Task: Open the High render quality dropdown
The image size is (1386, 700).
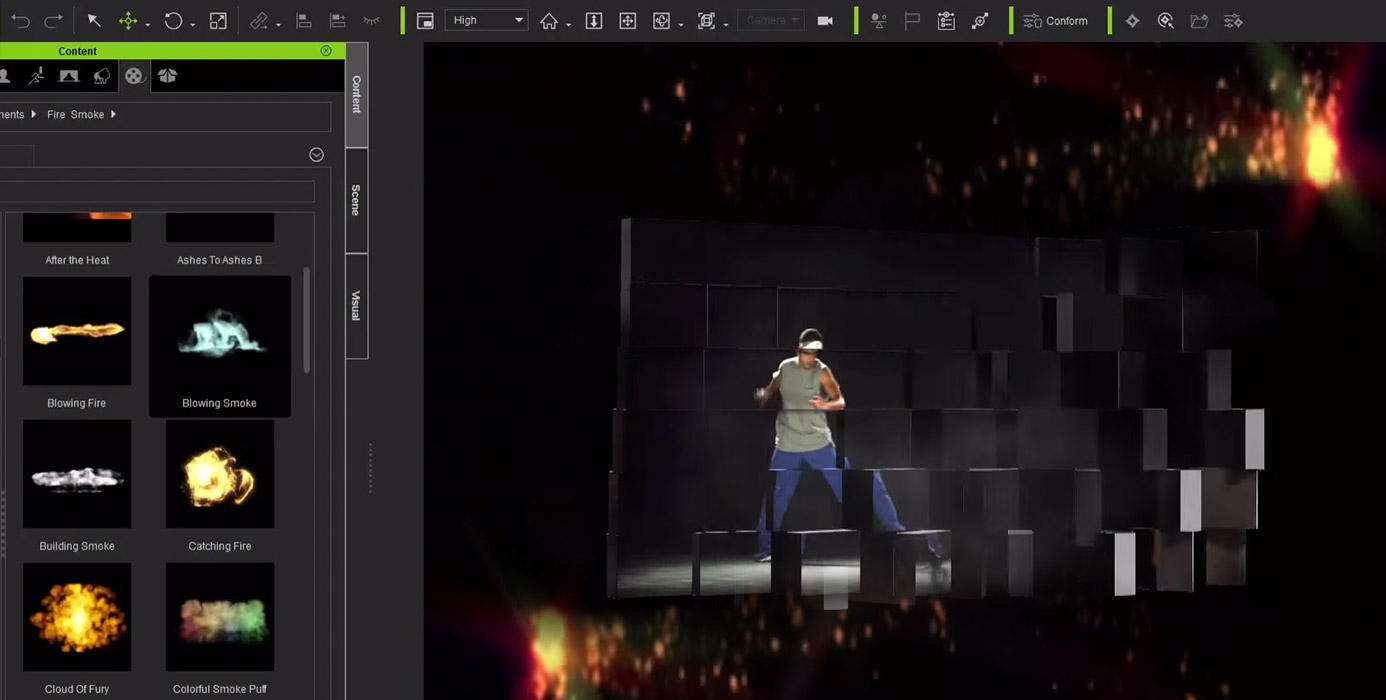Action: pyautogui.click(x=486, y=20)
